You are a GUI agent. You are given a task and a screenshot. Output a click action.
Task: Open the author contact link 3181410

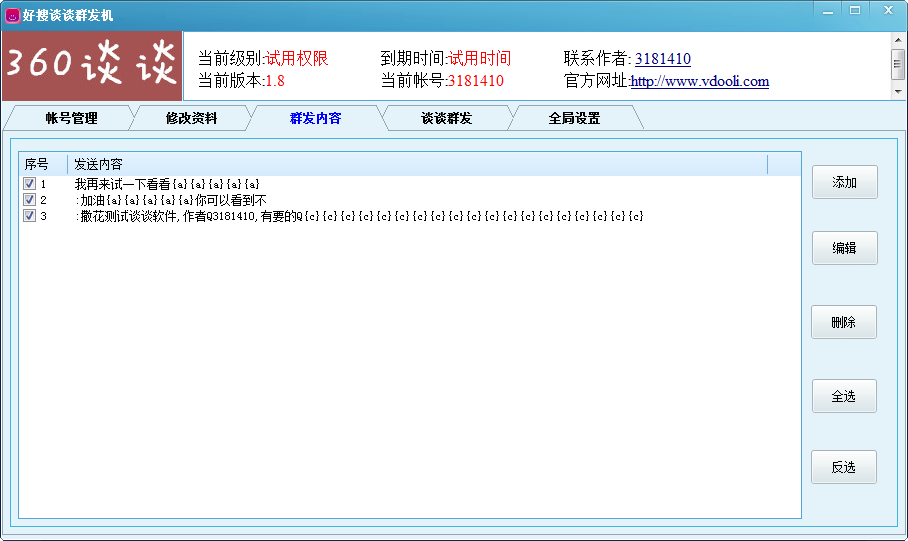[x=662, y=59]
